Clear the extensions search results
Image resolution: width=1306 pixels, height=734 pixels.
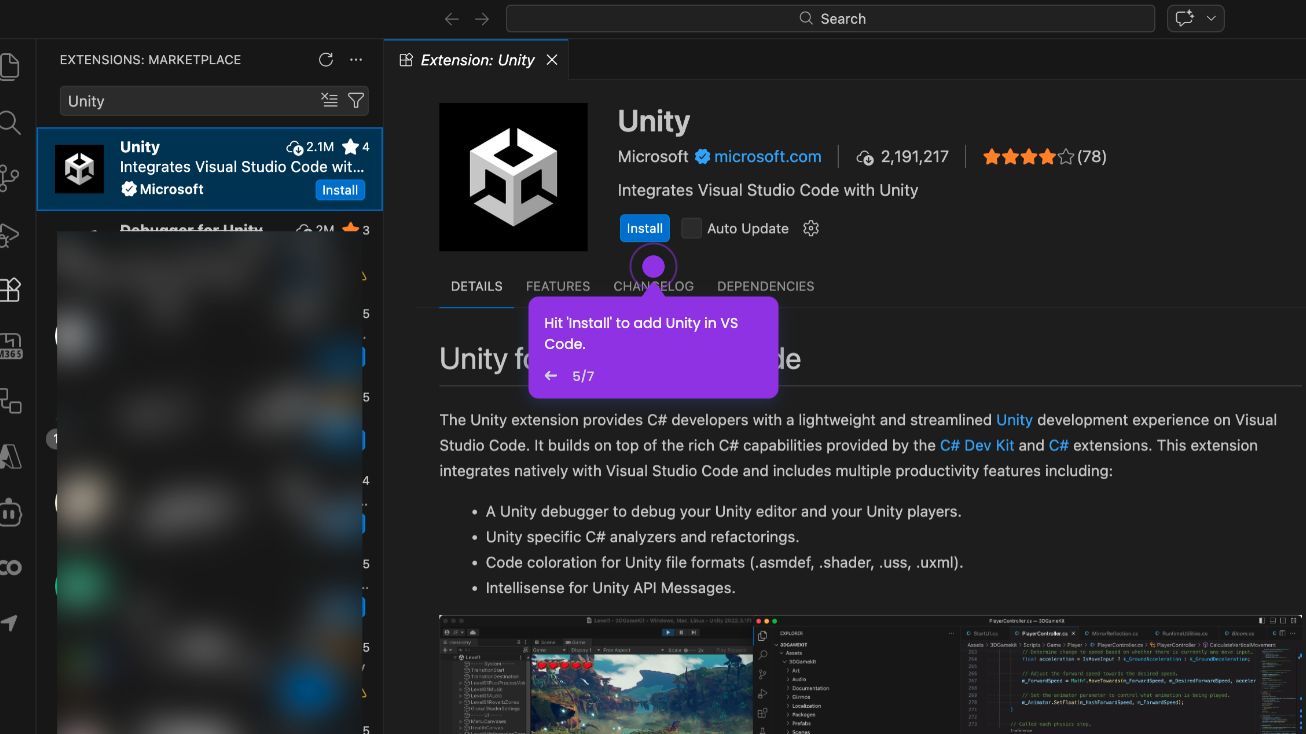329,100
